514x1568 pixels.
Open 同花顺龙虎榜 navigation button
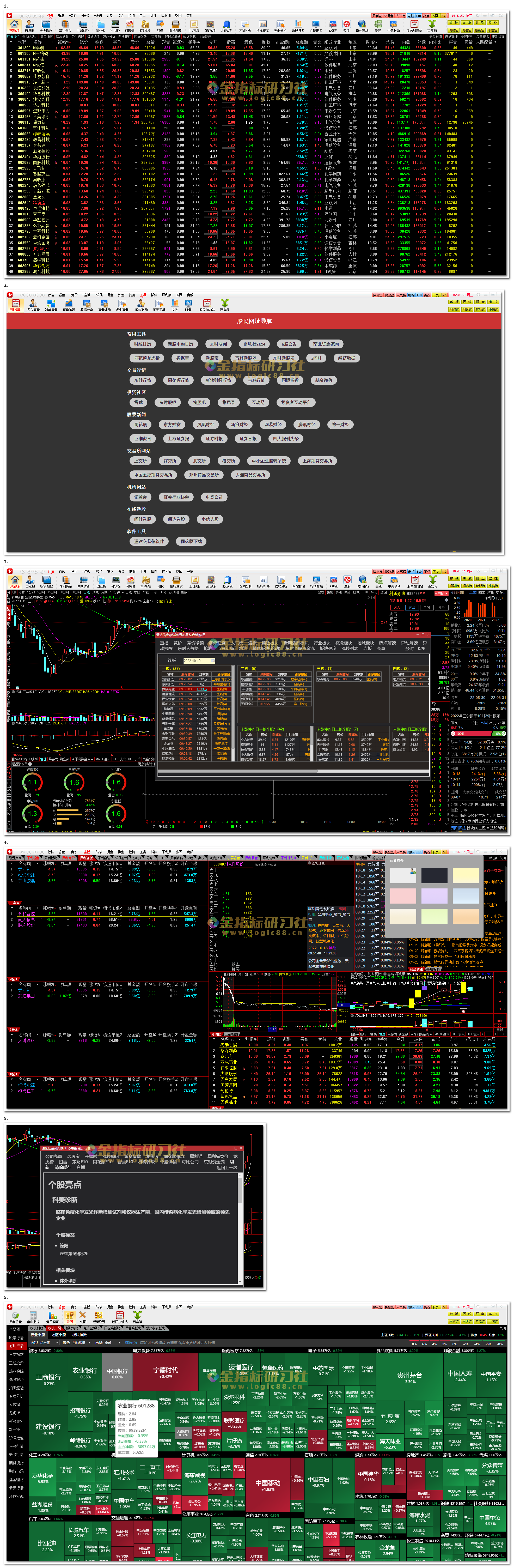point(147,358)
